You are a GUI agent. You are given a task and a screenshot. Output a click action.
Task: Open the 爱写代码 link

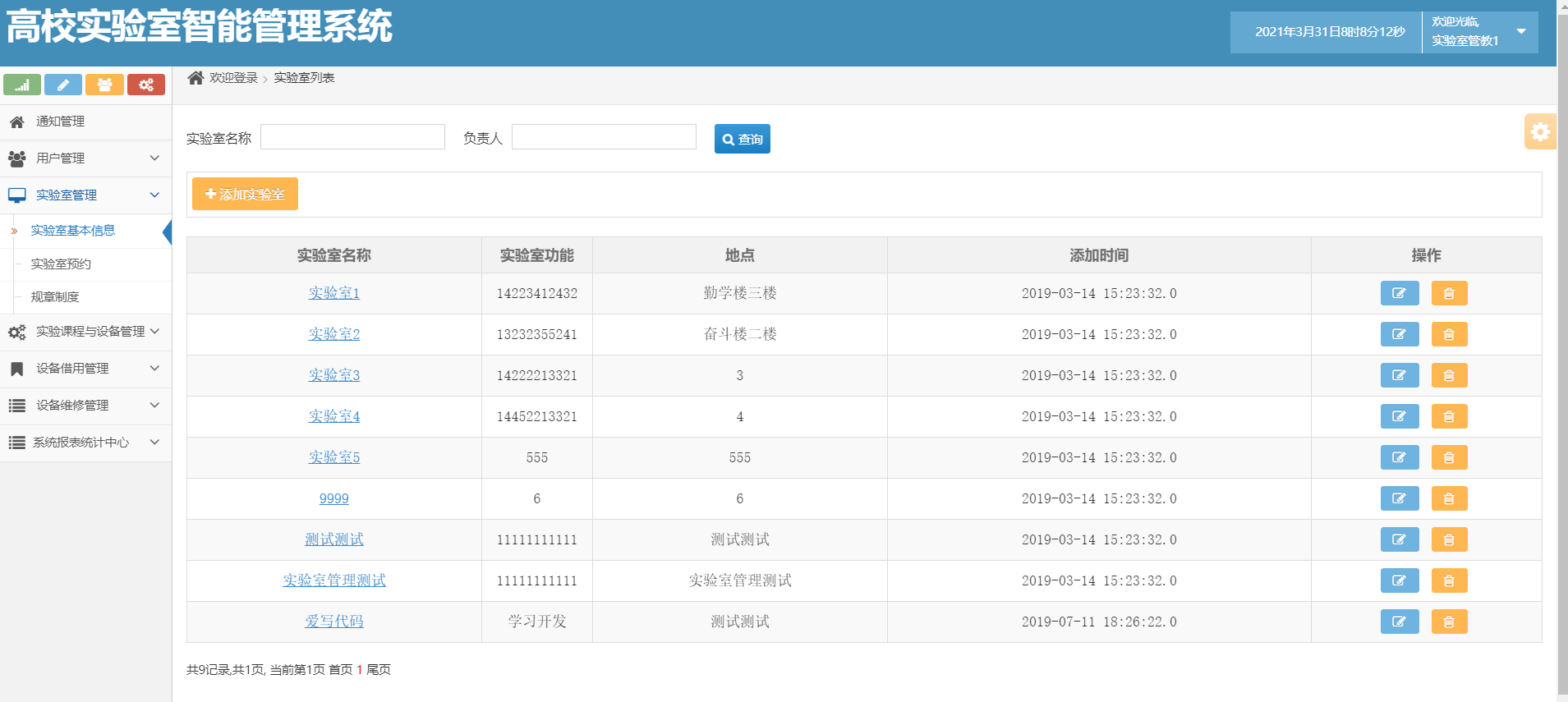point(334,622)
